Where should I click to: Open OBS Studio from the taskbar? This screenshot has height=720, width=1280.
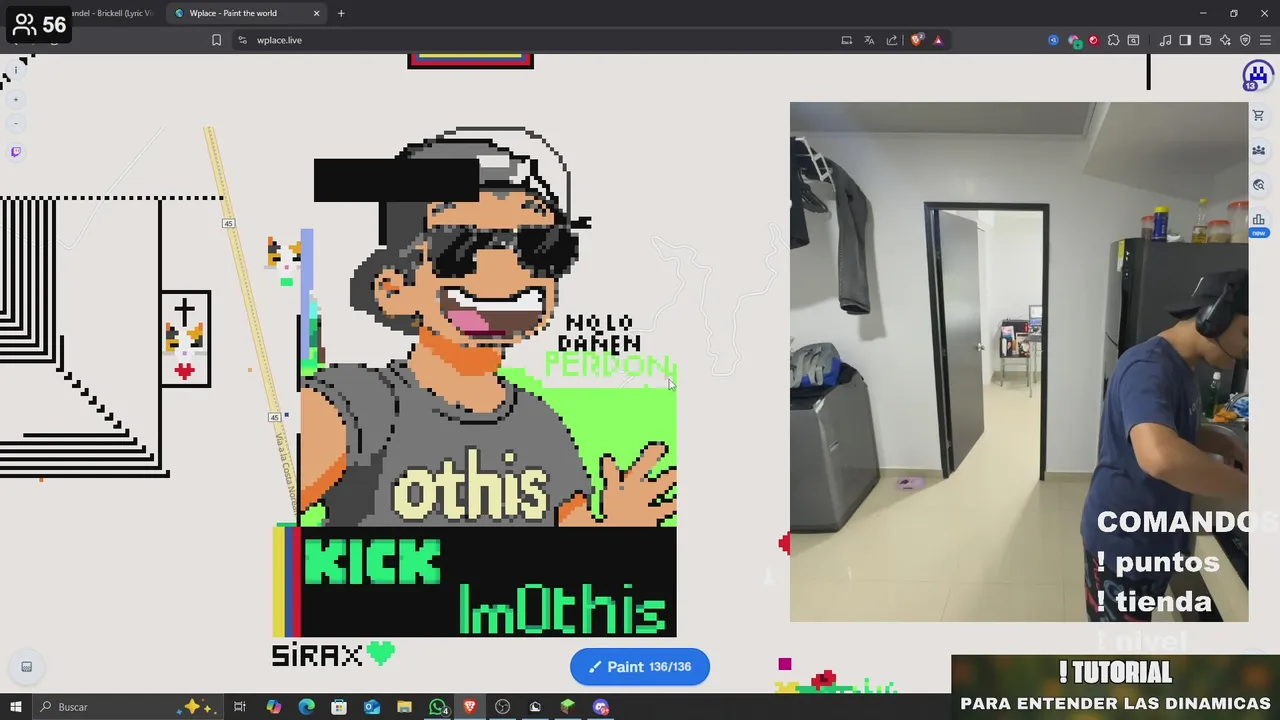click(x=502, y=707)
